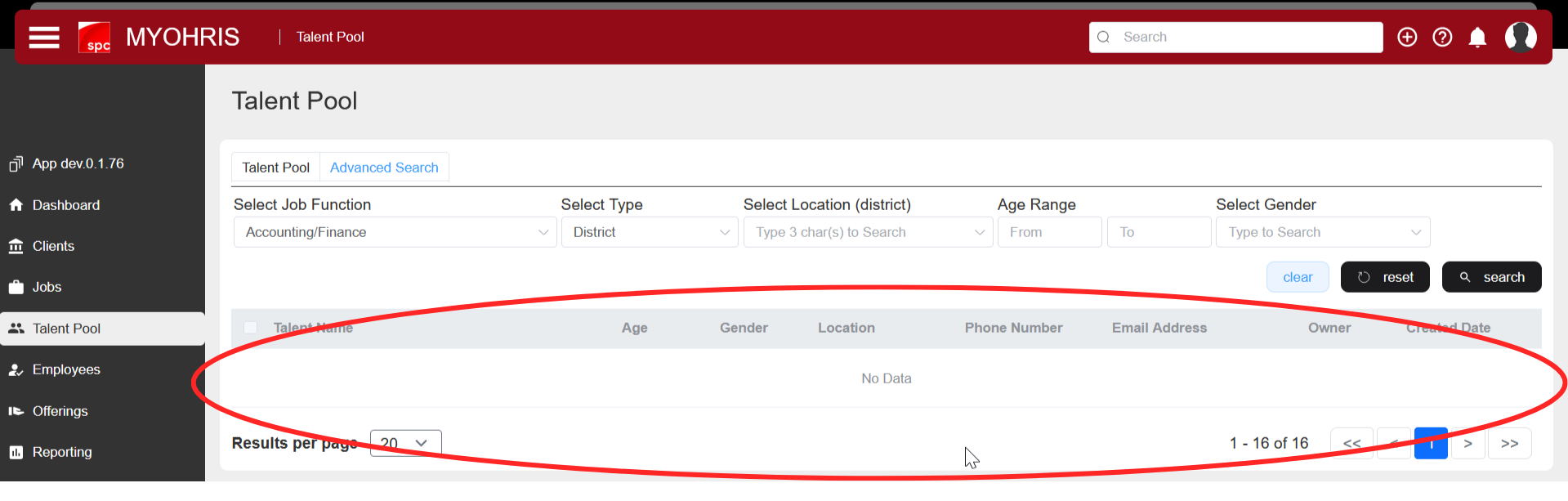Expand the Select Gender dropdown
This screenshot has height=501, width=1568.
(1322, 232)
